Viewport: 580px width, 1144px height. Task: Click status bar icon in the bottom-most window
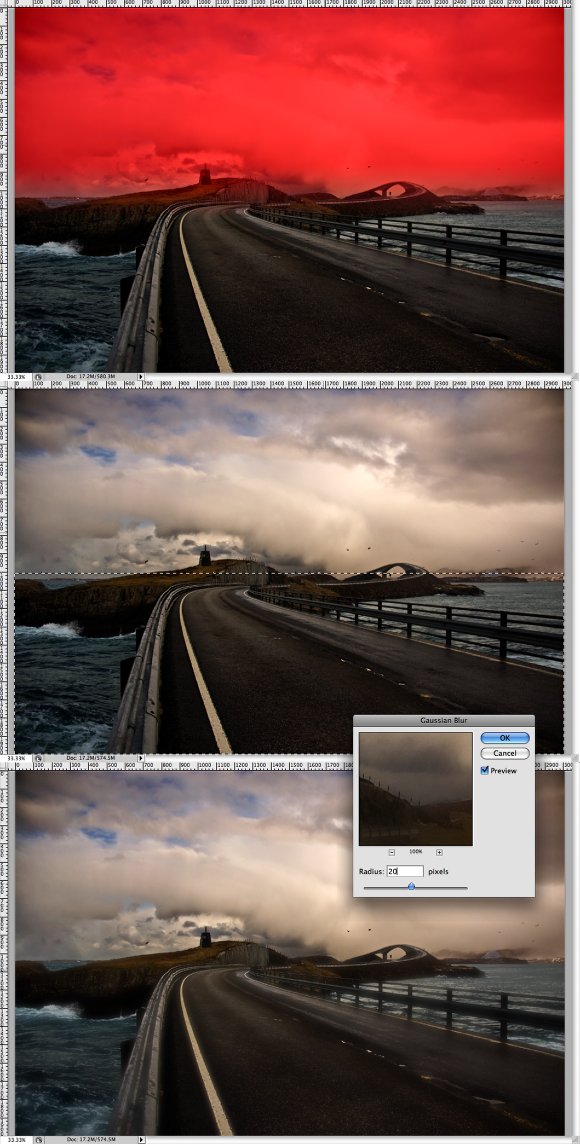click(37, 1139)
